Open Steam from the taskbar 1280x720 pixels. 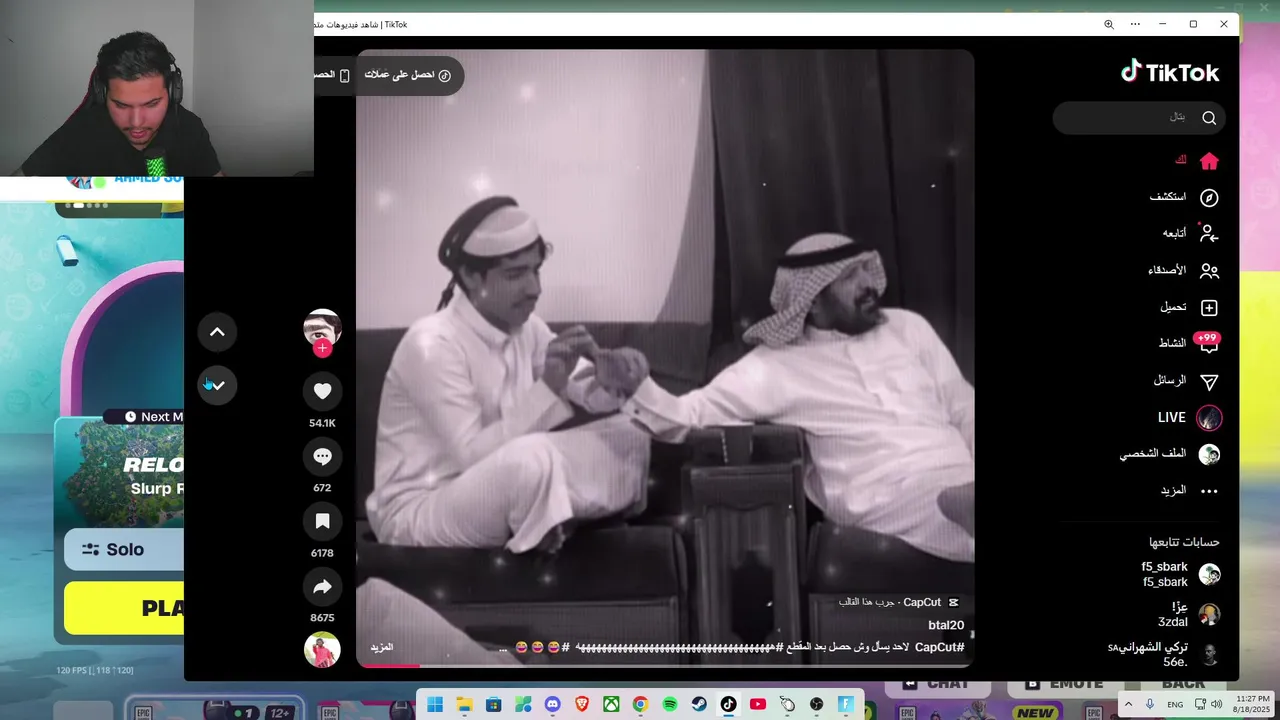(x=699, y=704)
